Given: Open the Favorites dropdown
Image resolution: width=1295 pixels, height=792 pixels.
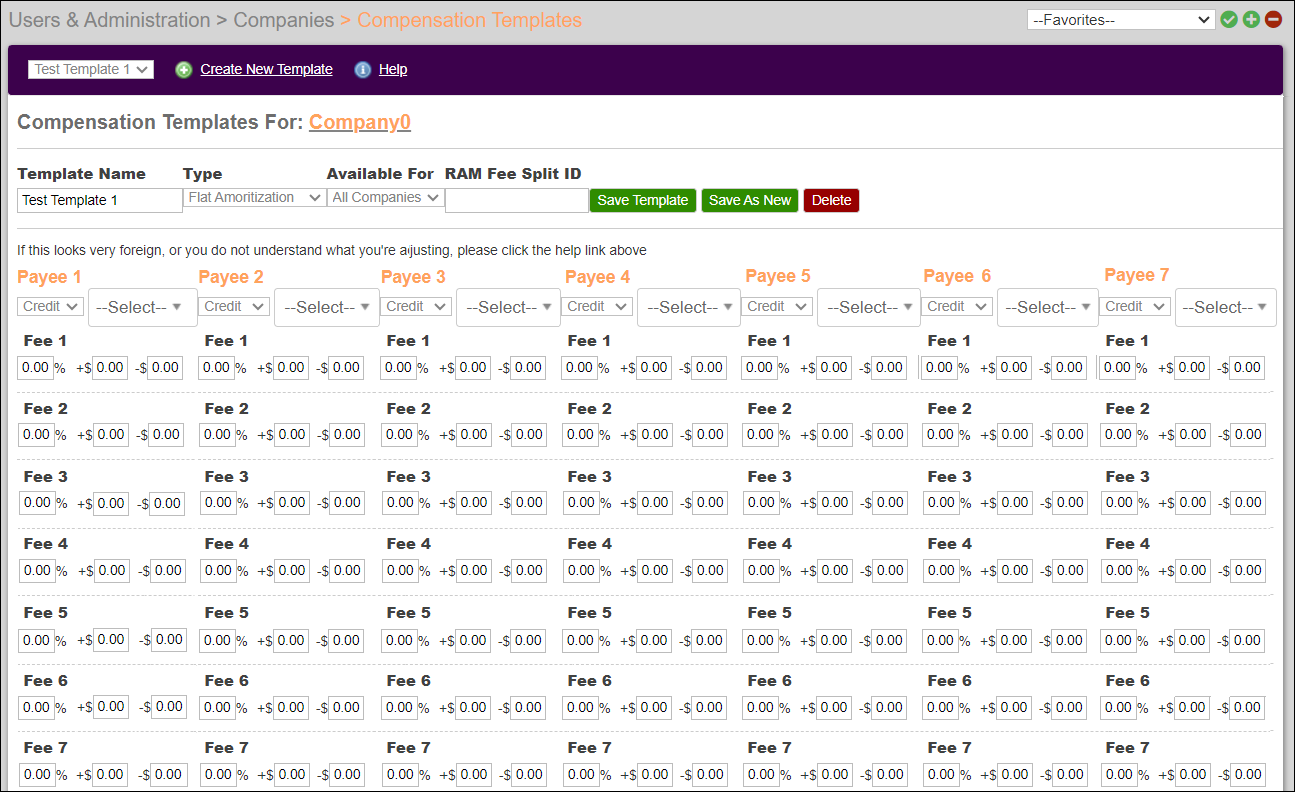Looking at the screenshot, I should tap(1120, 19).
